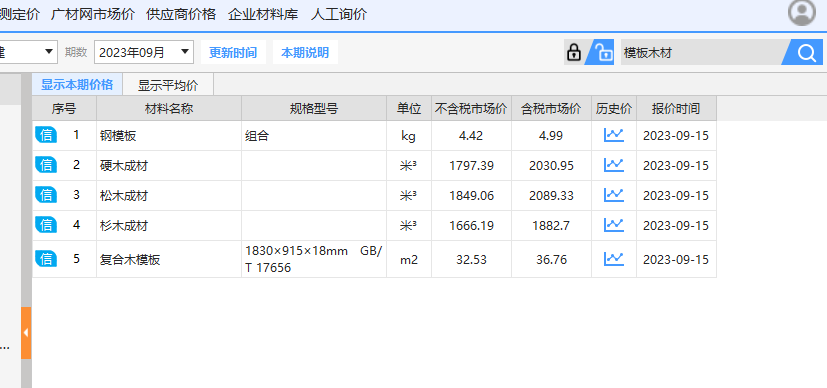Switch to 人工询价 tab
The width and height of the screenshot is (827, 388).
339,14
